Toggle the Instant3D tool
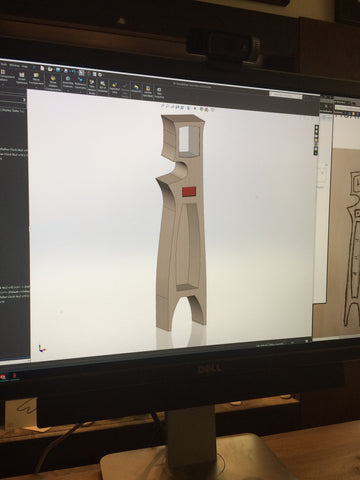The width and height of the screenshot is (360, 480). point(136,88)
